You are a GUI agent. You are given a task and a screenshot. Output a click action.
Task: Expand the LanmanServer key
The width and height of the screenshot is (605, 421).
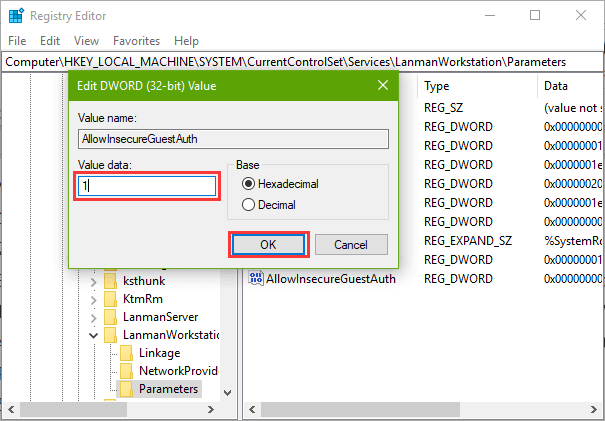pyautogui.click(x=93, y=318)
